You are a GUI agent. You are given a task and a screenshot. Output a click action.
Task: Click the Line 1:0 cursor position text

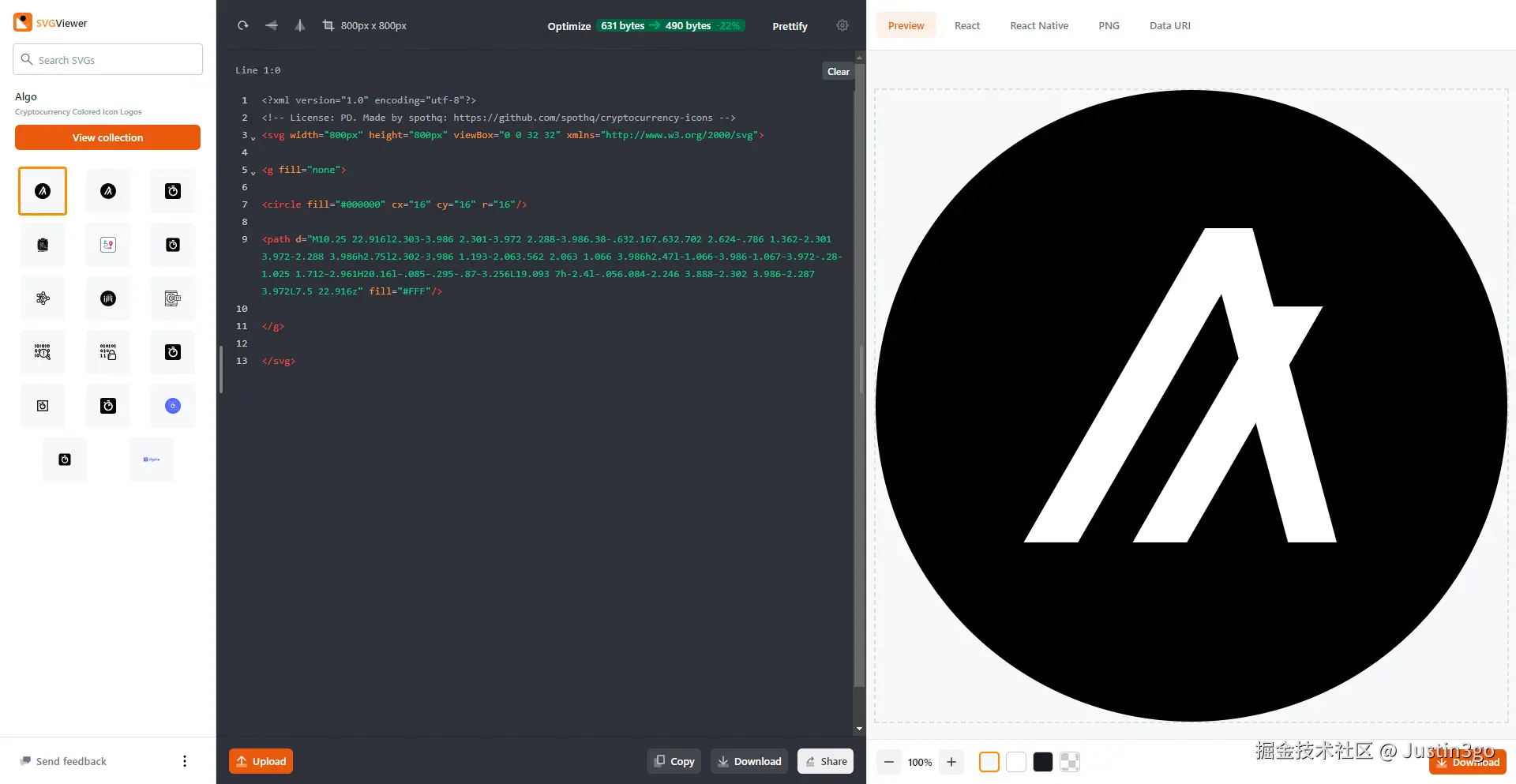[257, 70]
